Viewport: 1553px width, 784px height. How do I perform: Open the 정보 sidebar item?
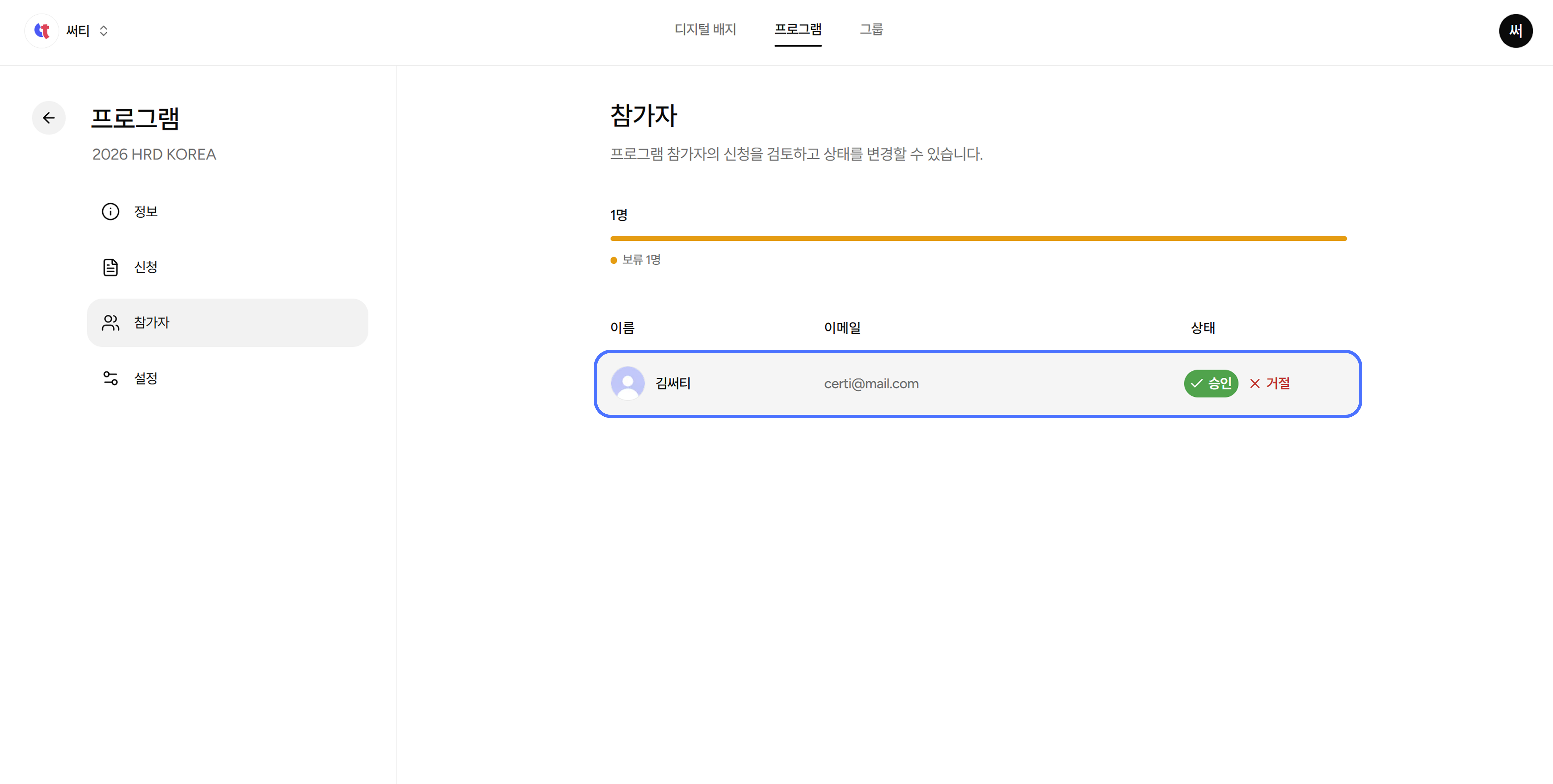pos(227,211)
